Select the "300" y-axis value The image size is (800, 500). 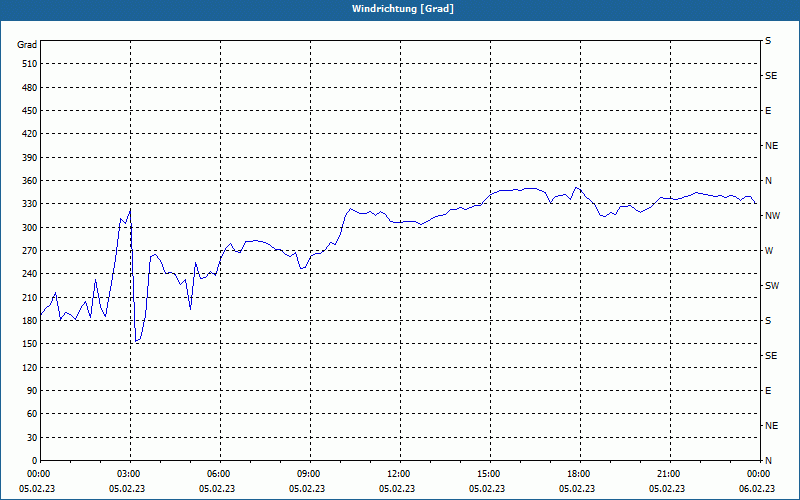tap(30, 228)
